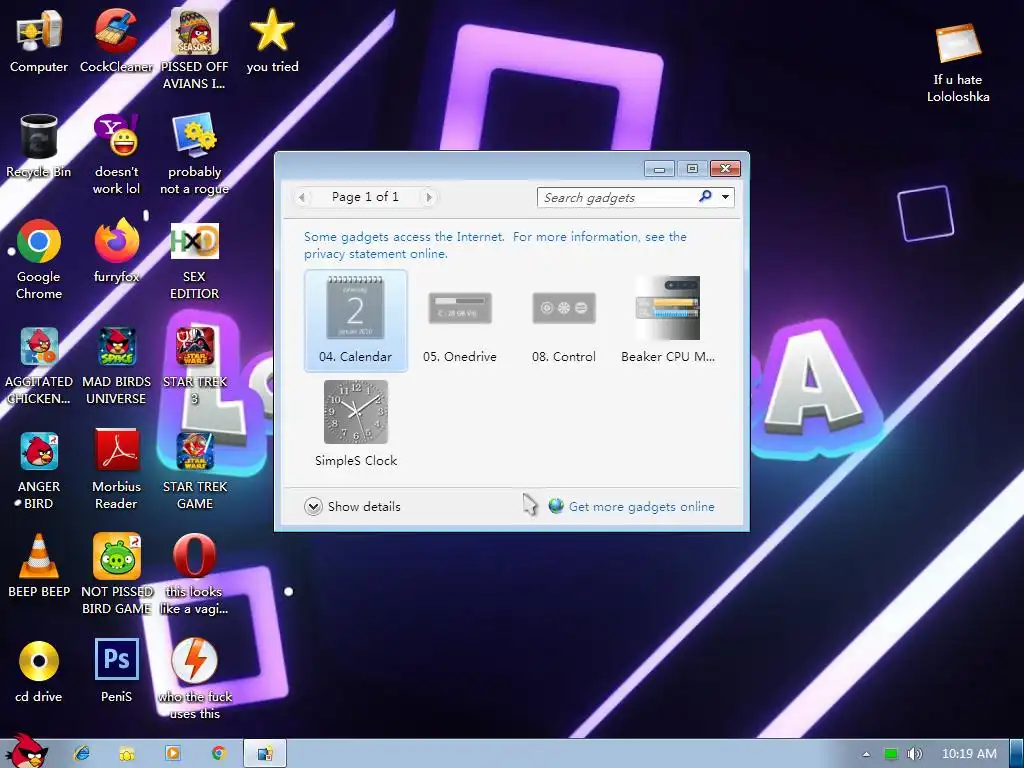This screenshot has width=1024, height=768.
Task: Open the privacy statement online link
Action: coord(376,254)
